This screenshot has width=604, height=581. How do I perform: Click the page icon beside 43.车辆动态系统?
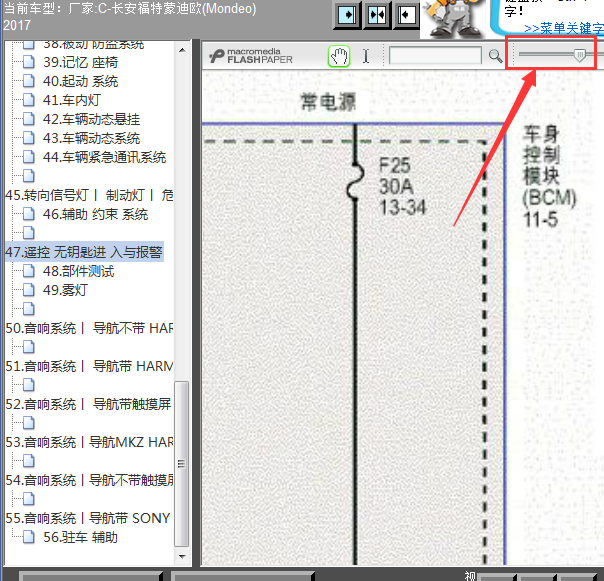click(29, 138)
